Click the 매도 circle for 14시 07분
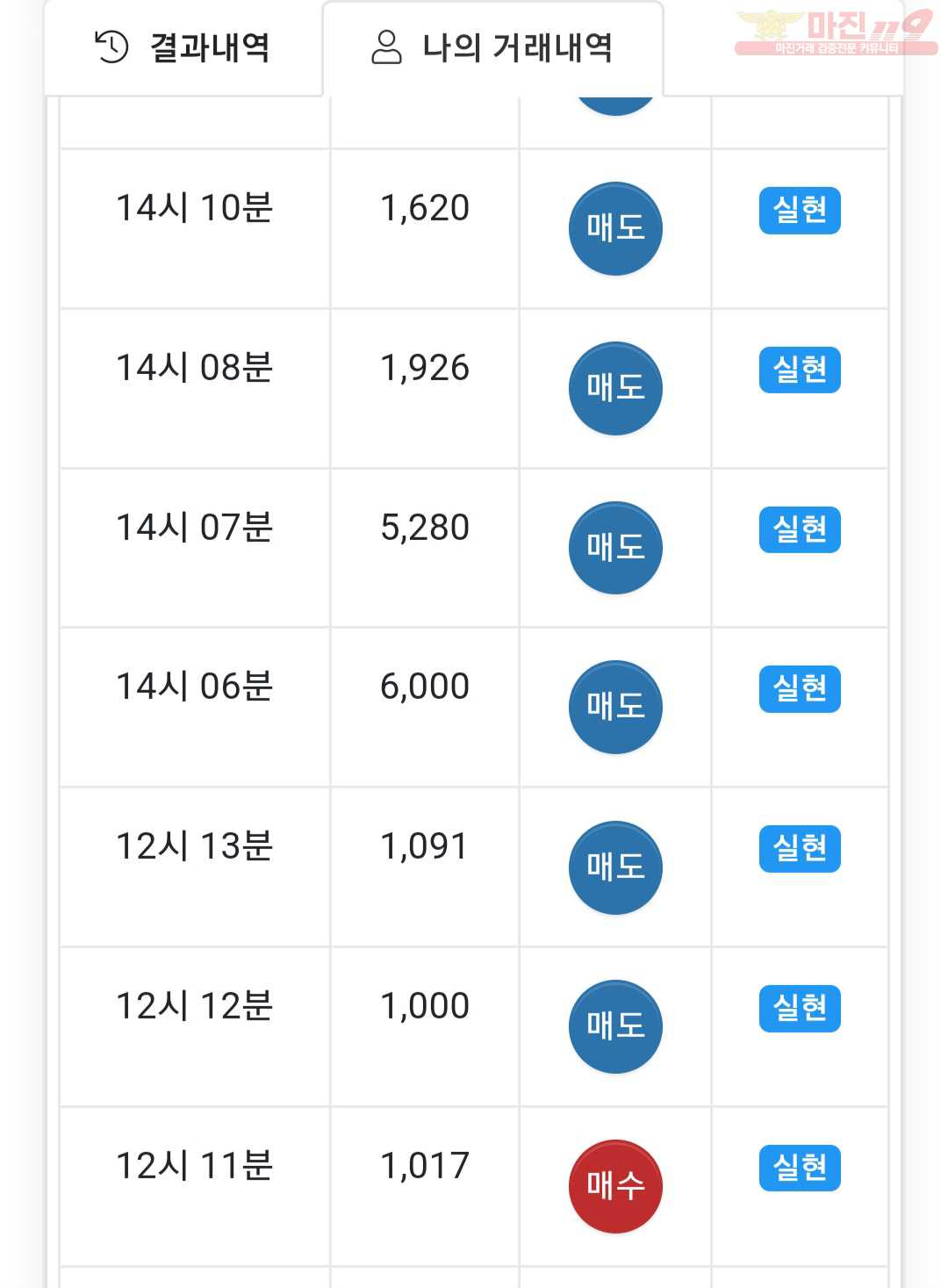 (x=615, y=548)
